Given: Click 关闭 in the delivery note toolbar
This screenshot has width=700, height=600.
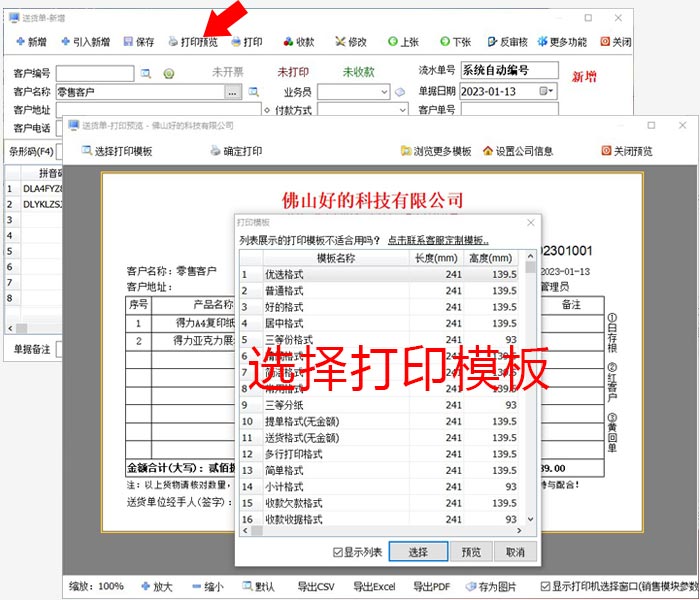Looking at the screenshot, I should [616, 42].
